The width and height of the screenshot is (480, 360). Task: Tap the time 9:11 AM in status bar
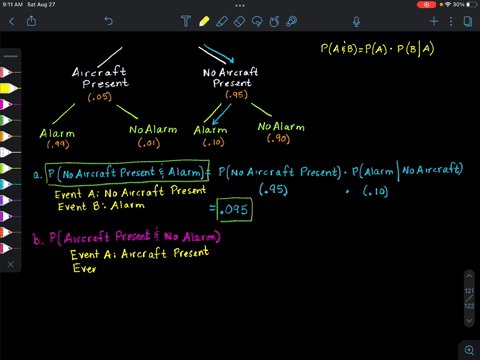[x=13, y=5]
